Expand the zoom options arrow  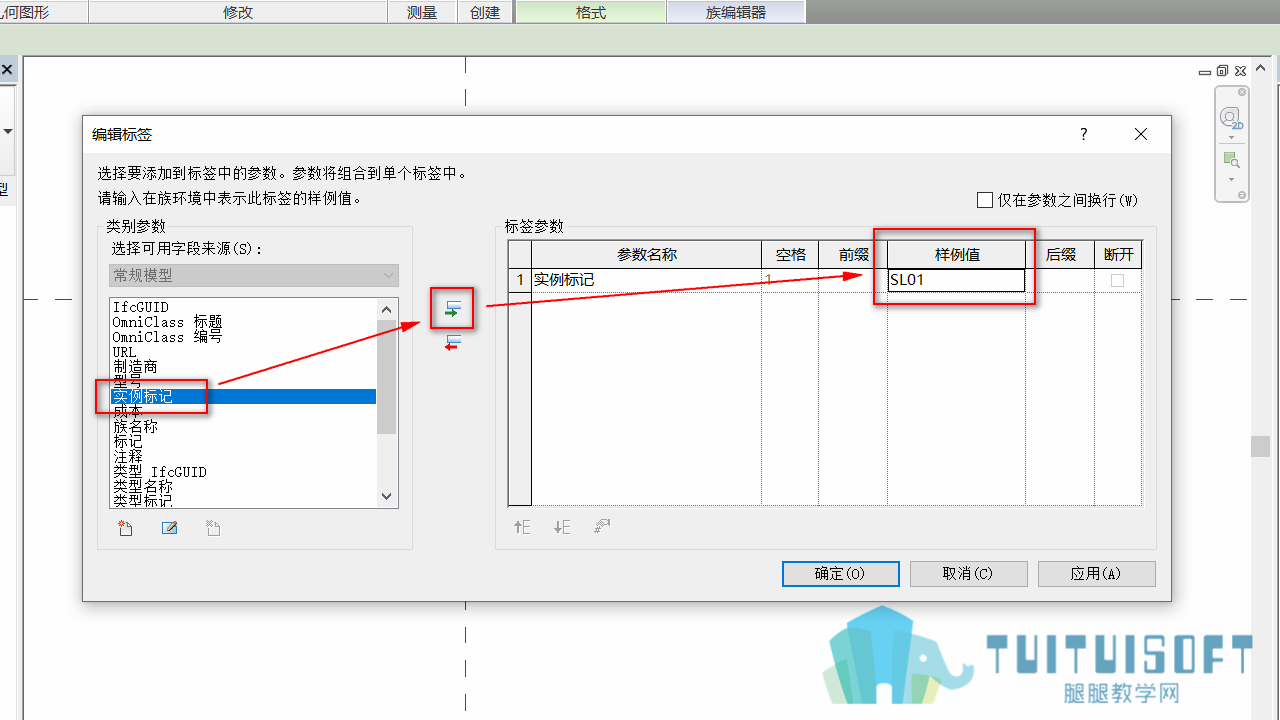(1231, 180)
